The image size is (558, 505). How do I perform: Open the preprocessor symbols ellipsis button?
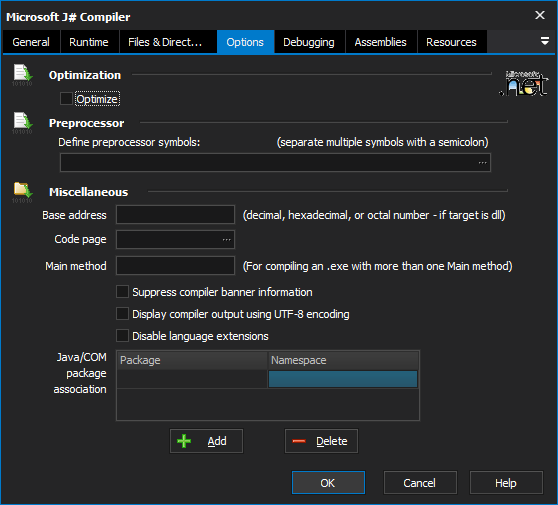pos(483,163)
